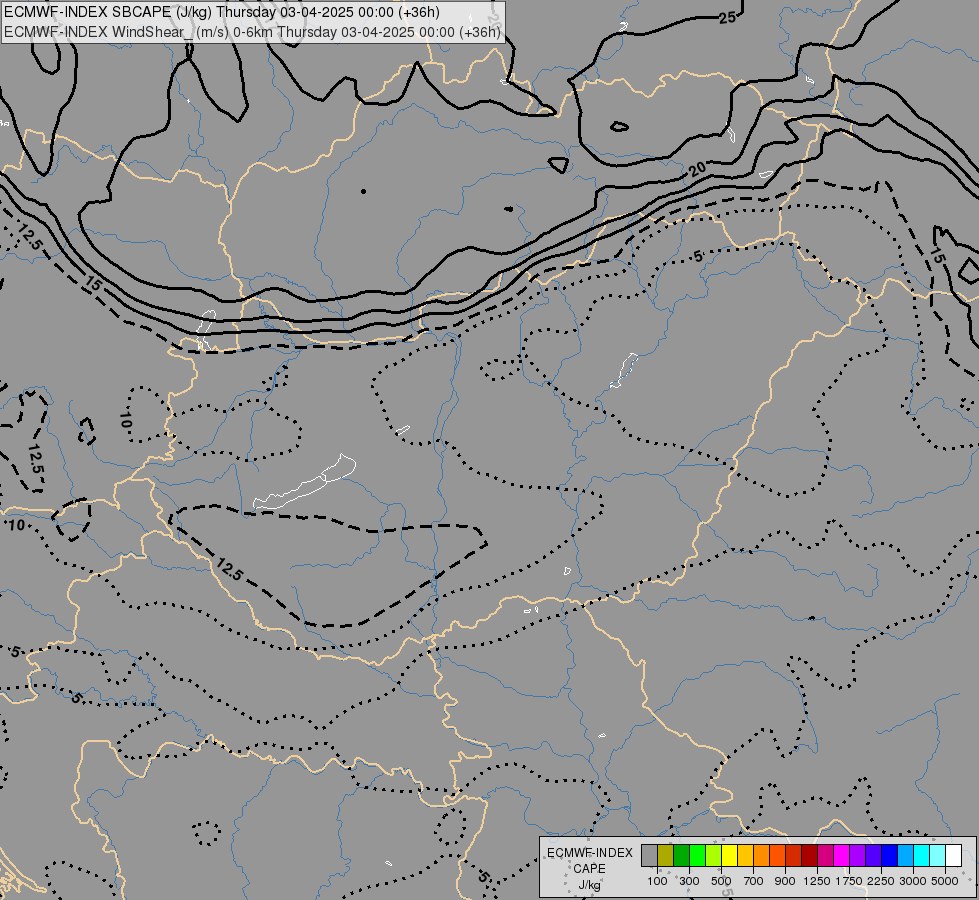The image size is (979, 900).
Task: Click the 1250 value on the legend scale
Action: [x=817, y=881]
